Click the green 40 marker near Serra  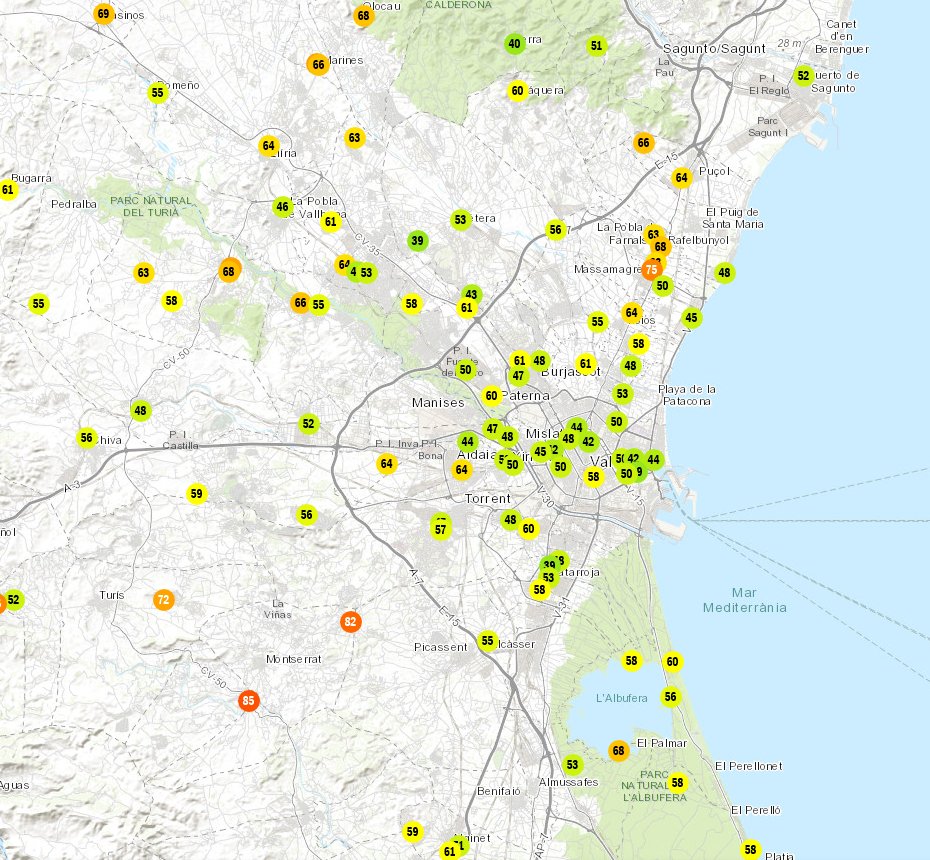point(513,43)
